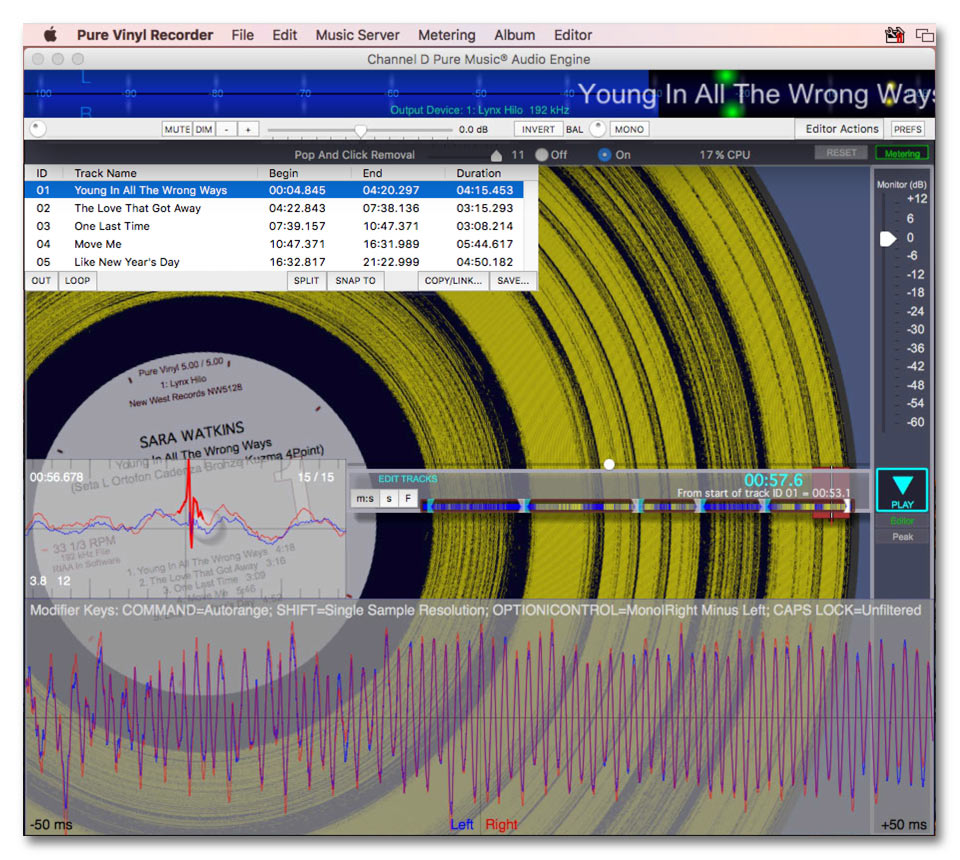This screenshot has height=860, width=960.
Task: Click the 17 % CPU indicator
Action: coord(724,155)
